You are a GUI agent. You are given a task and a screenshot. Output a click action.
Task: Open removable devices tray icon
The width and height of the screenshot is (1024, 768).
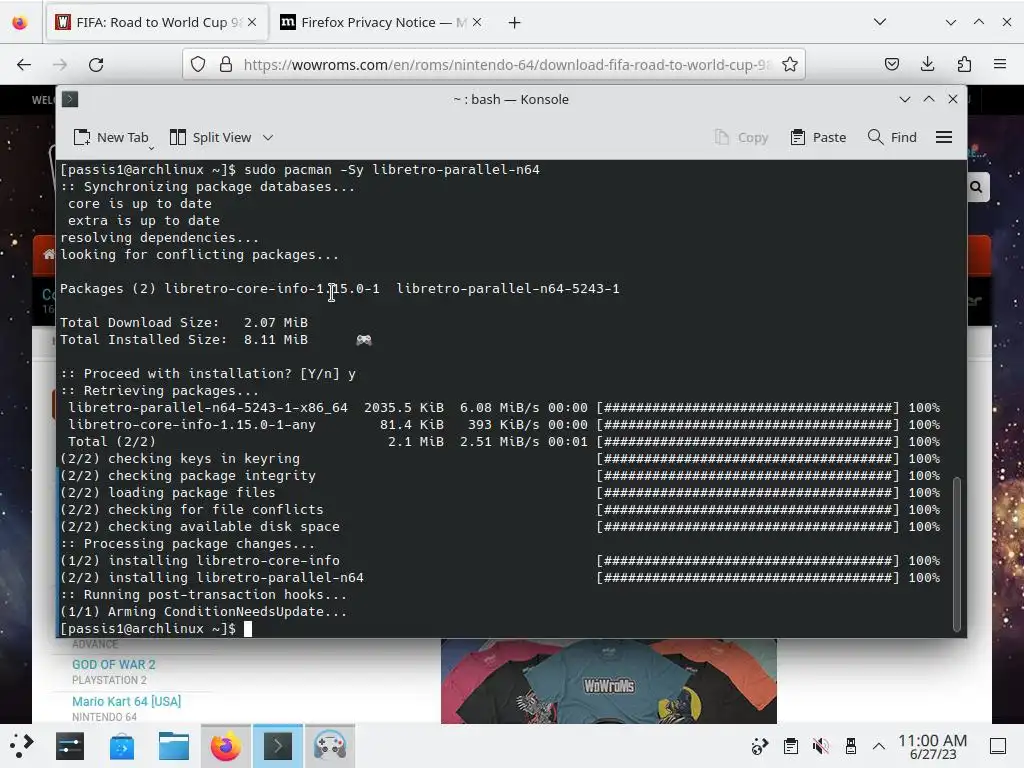point(850,746)
